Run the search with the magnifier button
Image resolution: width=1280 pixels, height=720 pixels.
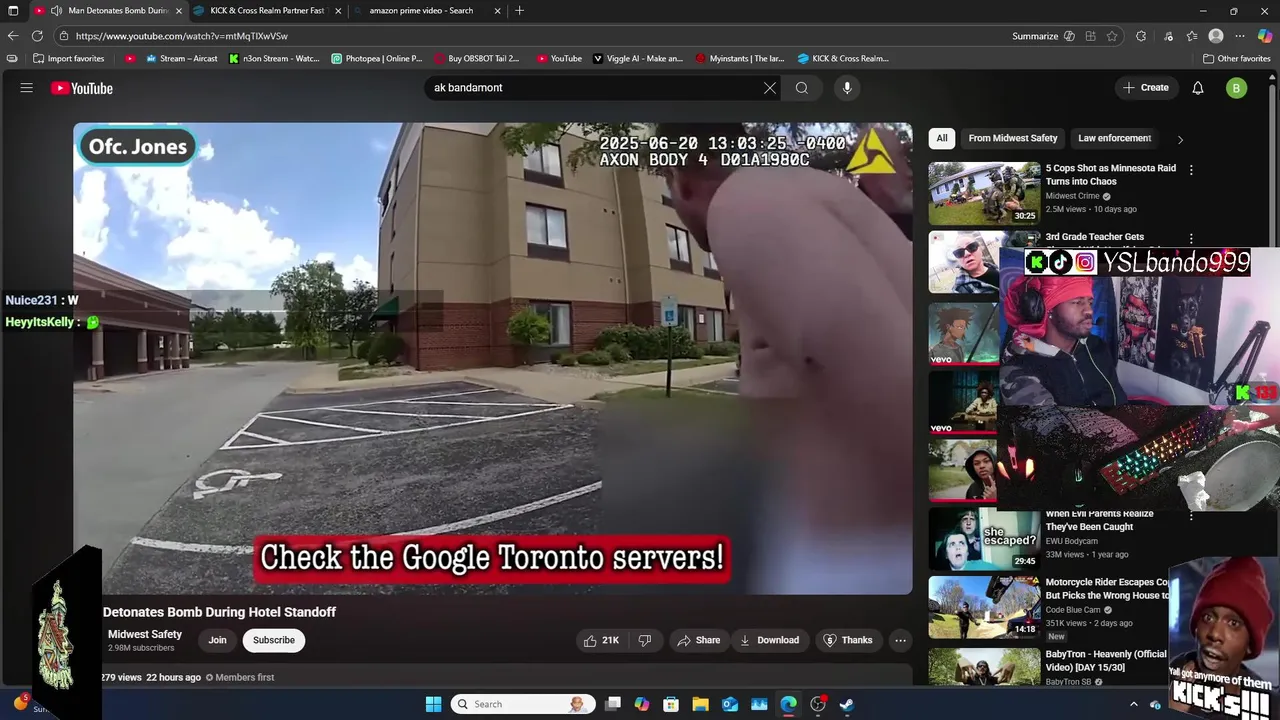pyautogui.click(x=802, y=88)
